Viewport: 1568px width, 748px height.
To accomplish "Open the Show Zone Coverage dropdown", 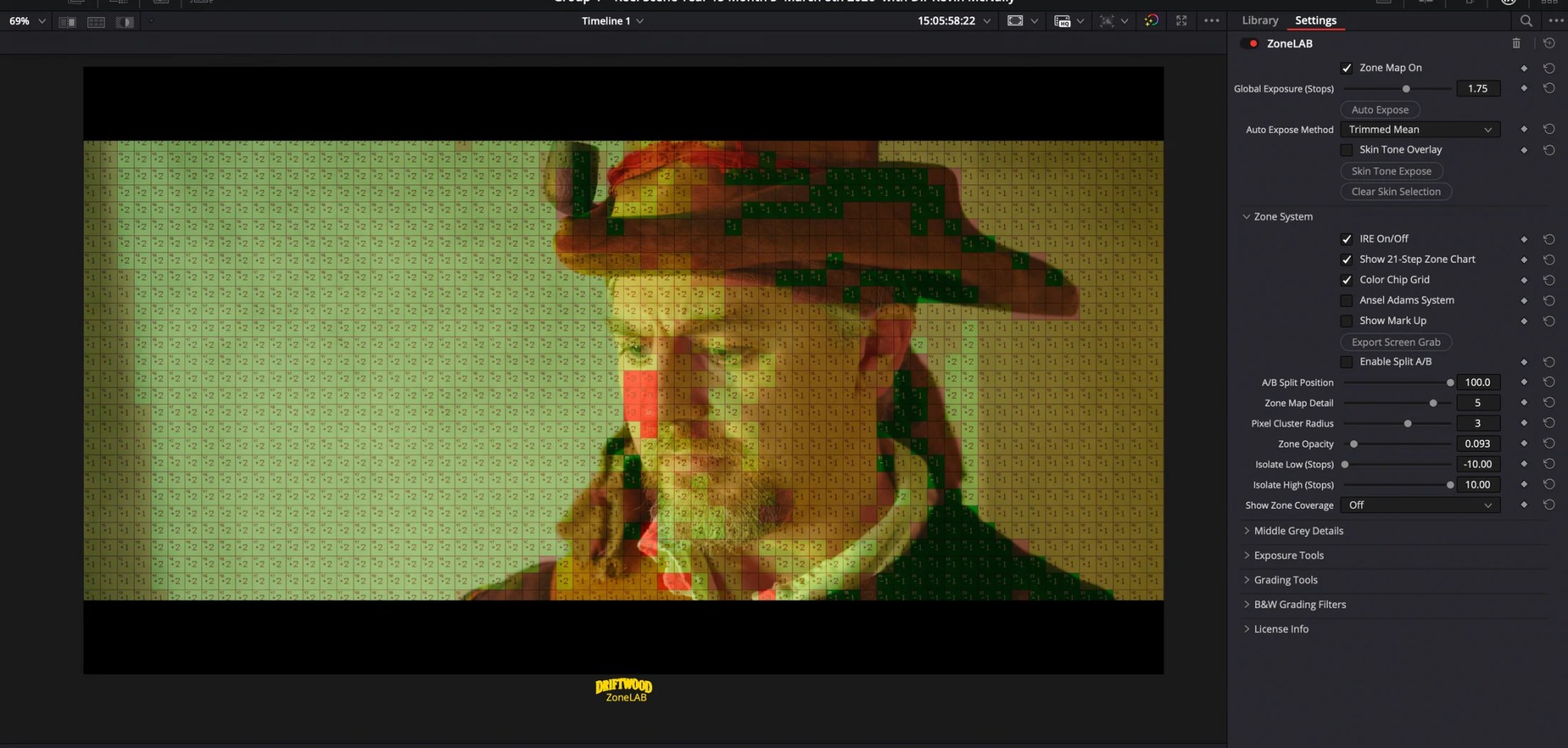I will point(1419,505).
